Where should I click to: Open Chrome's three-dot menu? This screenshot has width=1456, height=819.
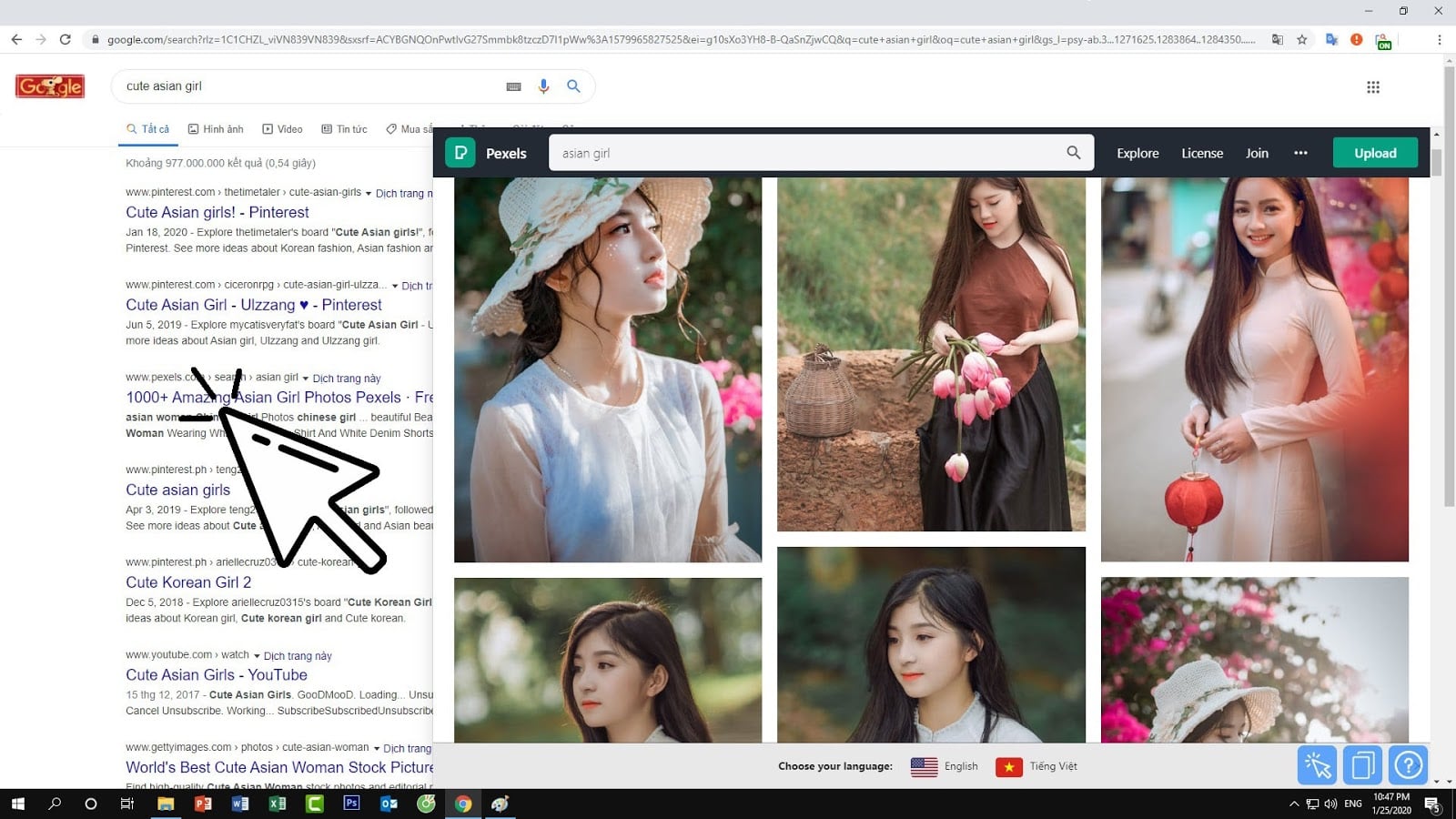click(1439, 39)
